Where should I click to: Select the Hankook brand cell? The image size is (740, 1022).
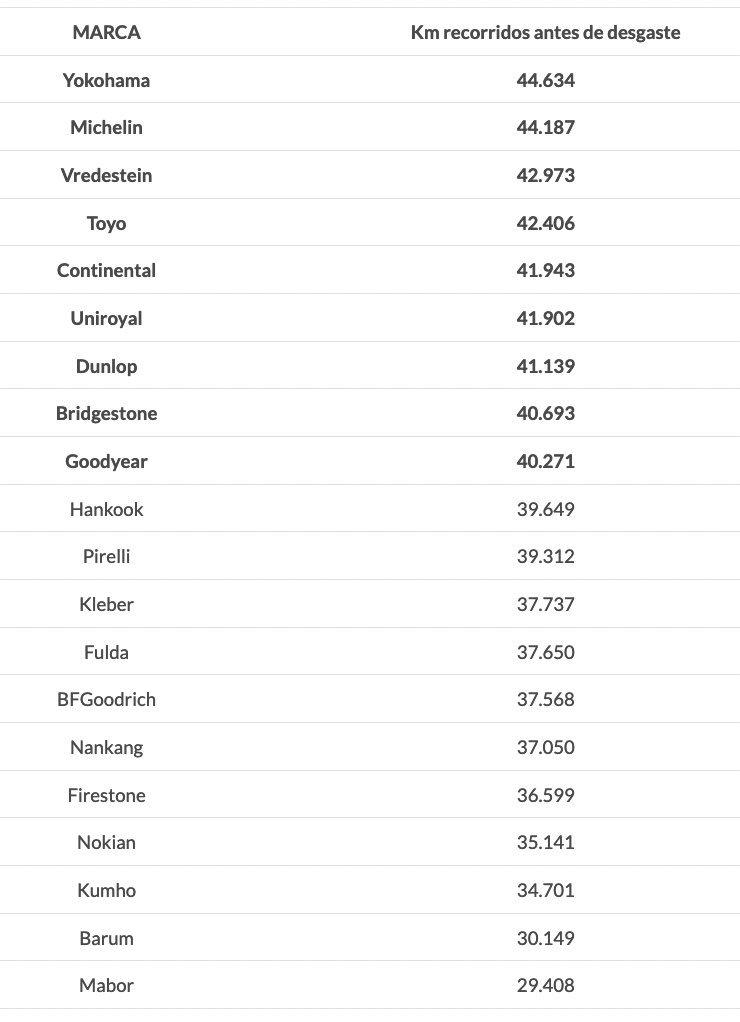click(106, 509)
